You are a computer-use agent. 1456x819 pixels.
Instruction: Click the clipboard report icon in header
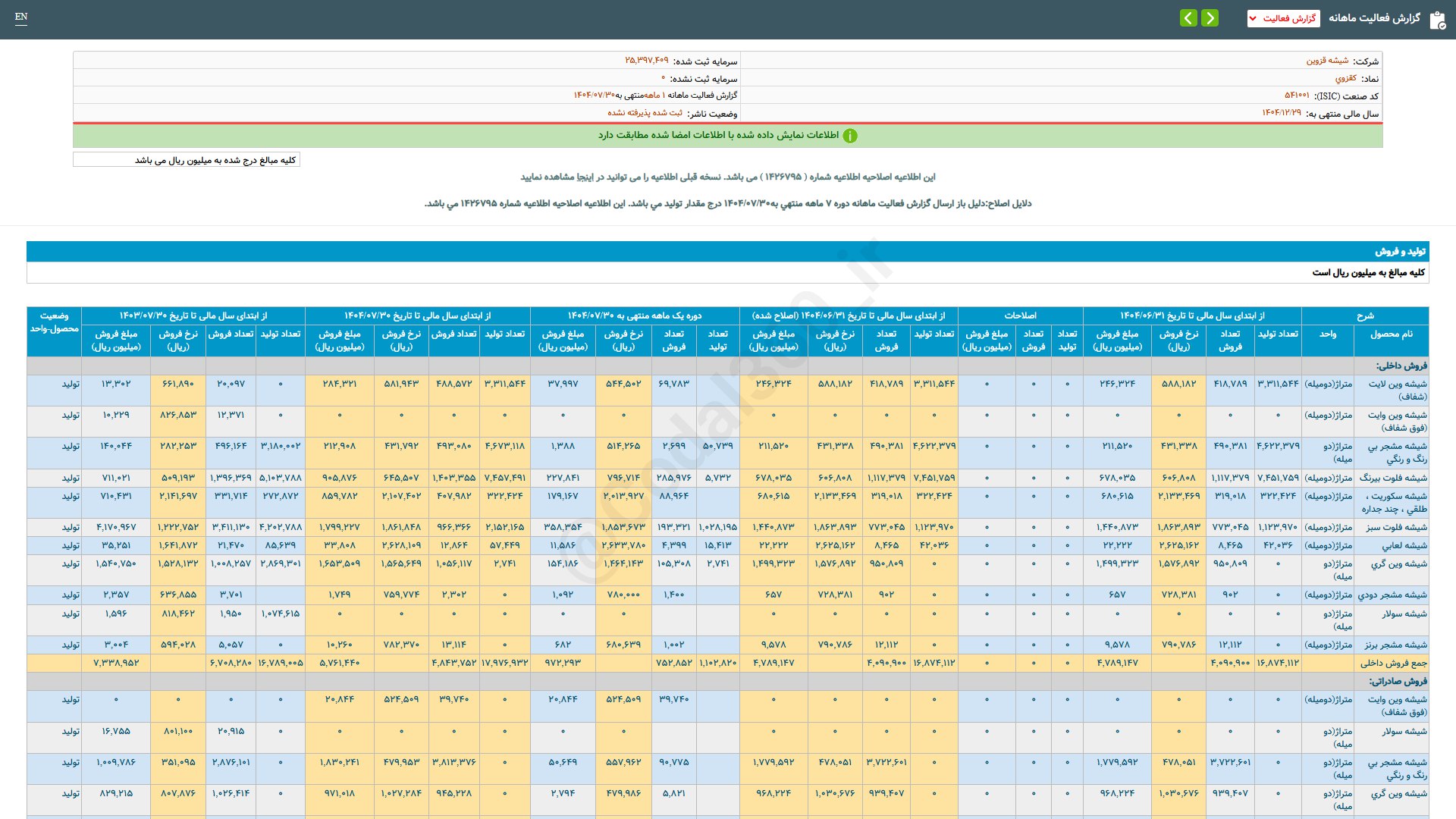pos(1437,20)
